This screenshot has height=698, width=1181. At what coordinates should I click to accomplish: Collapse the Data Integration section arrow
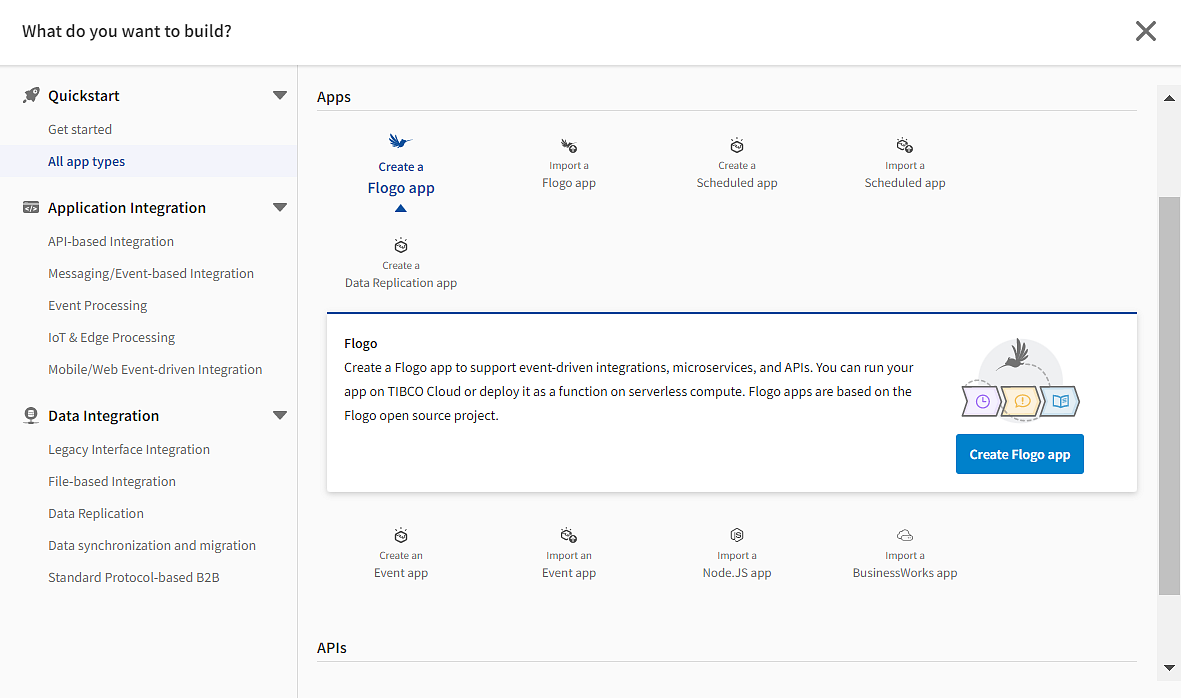point(280,416)
